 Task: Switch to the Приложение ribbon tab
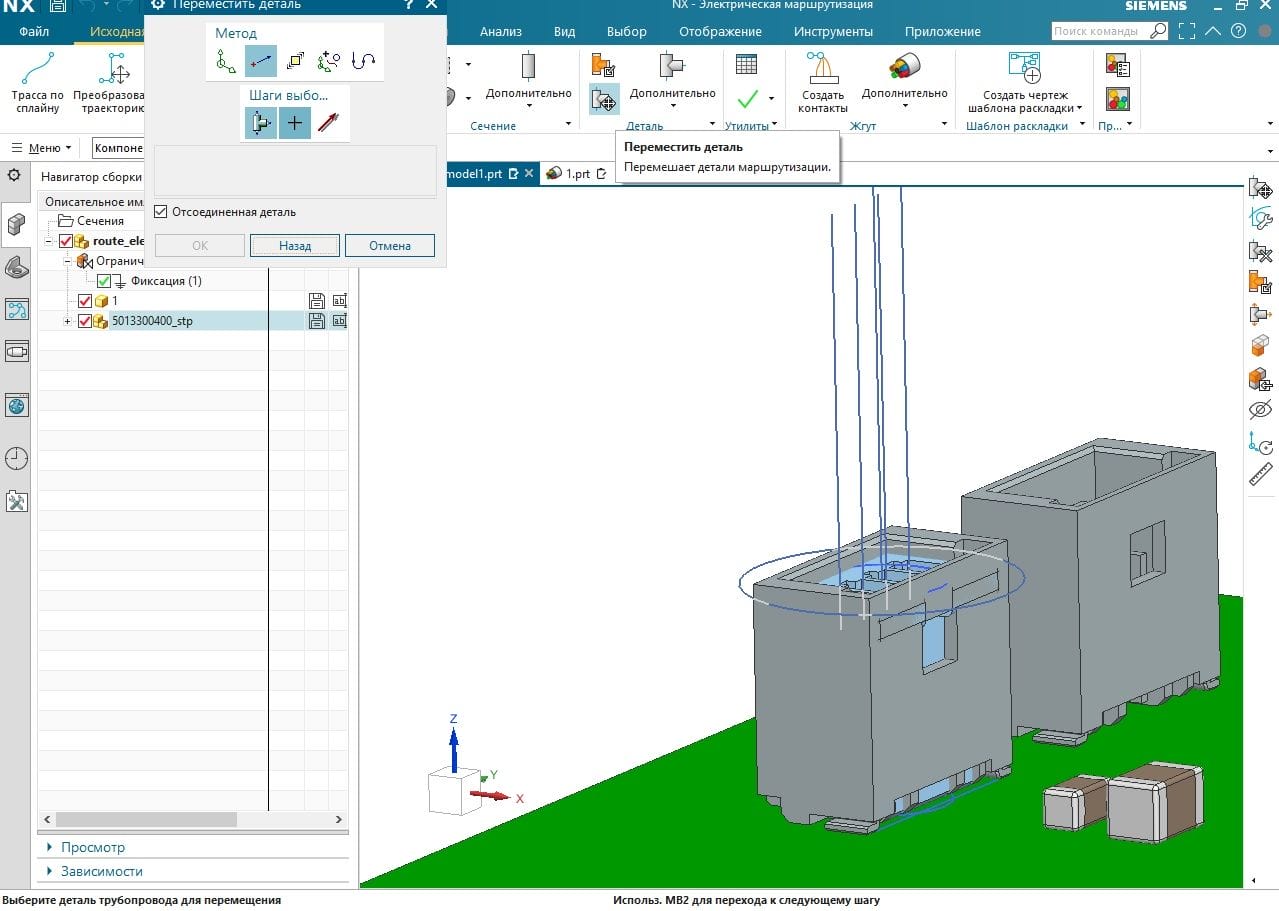coord(942,31)
